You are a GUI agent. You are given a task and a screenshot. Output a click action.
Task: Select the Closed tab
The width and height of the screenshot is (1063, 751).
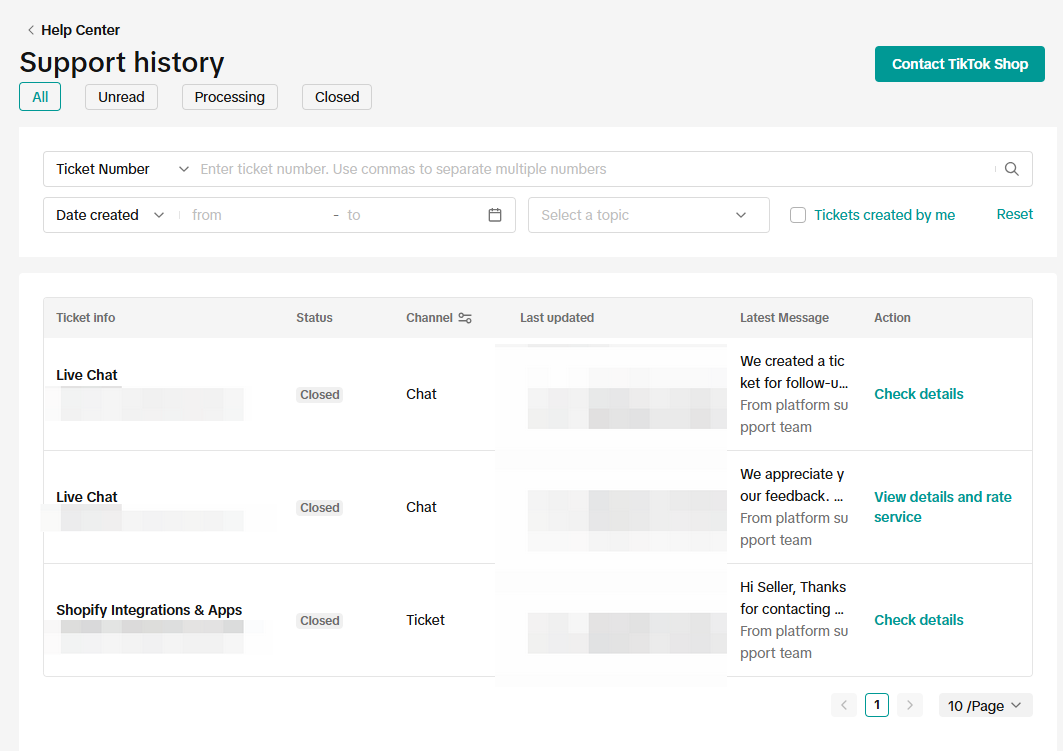337,97
